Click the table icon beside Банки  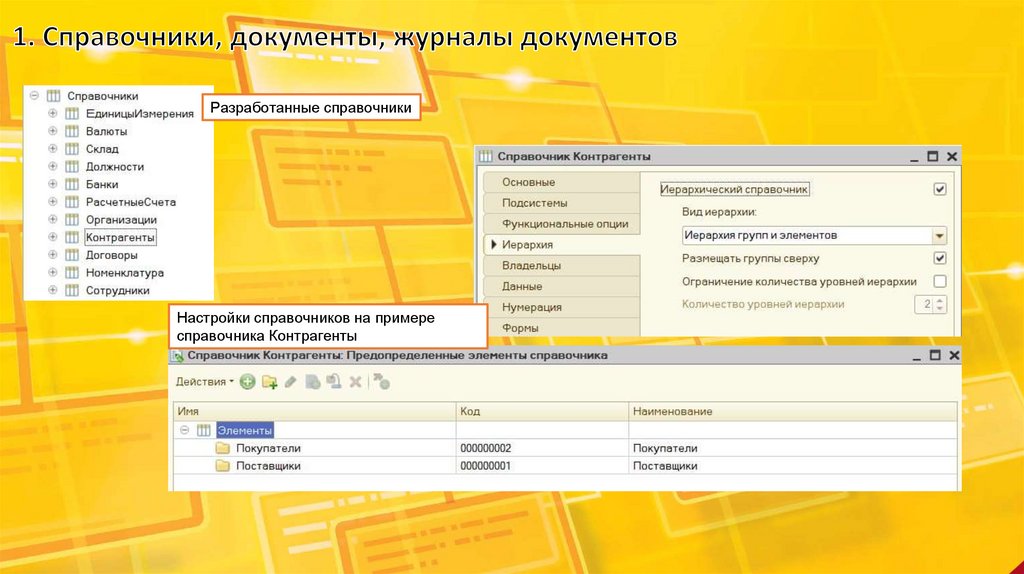(x=72, y=184)
